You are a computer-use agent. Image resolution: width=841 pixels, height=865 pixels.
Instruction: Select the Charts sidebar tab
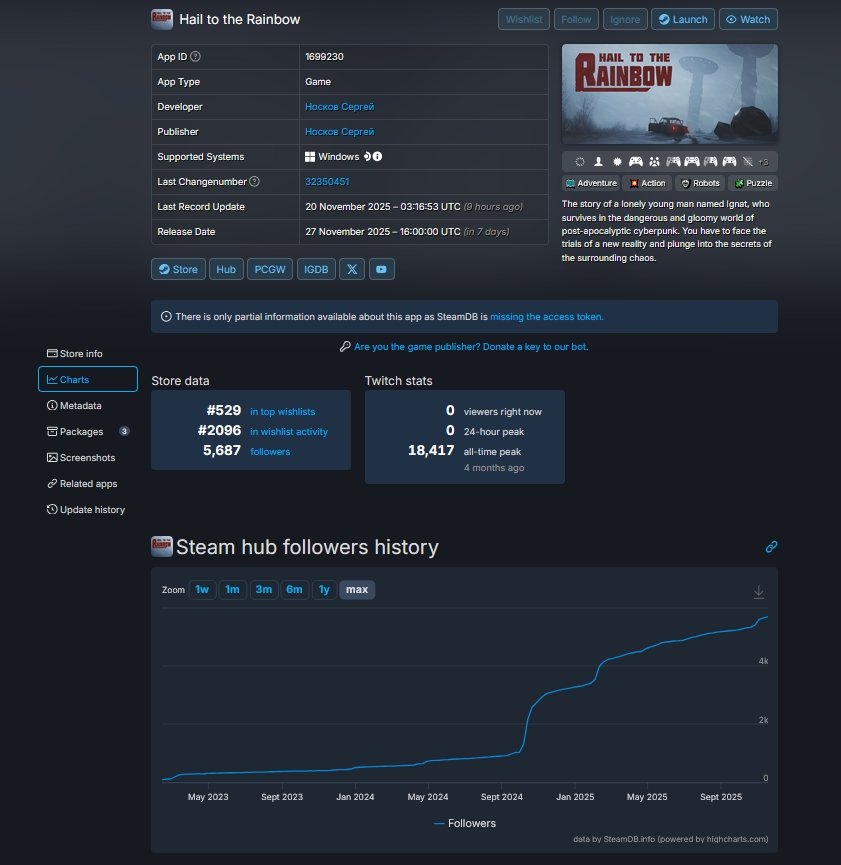(88, 380)
